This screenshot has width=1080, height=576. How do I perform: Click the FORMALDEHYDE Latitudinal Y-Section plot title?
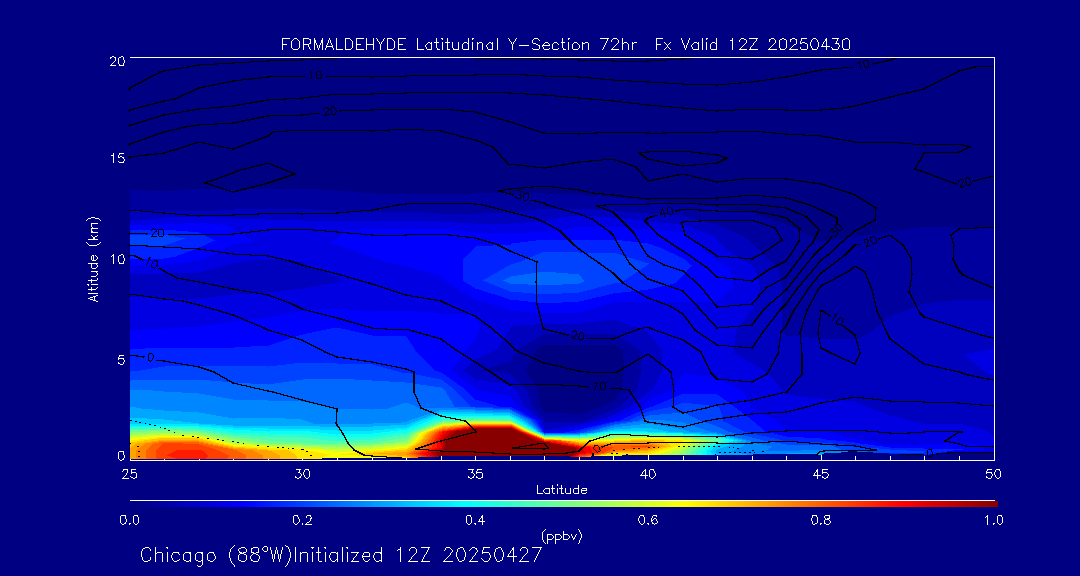565,45
